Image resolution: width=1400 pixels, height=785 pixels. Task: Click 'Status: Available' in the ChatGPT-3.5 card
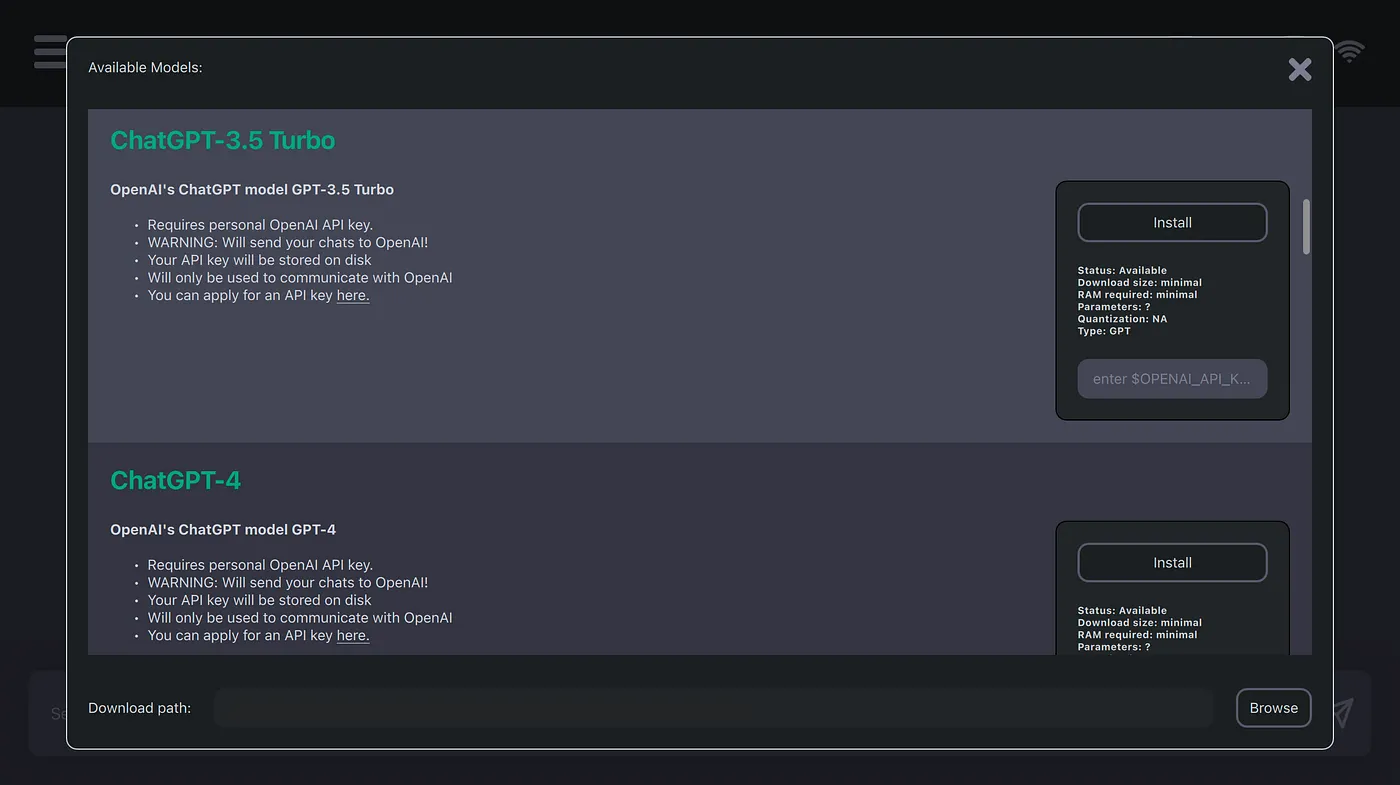click(x=1122, y=270)
